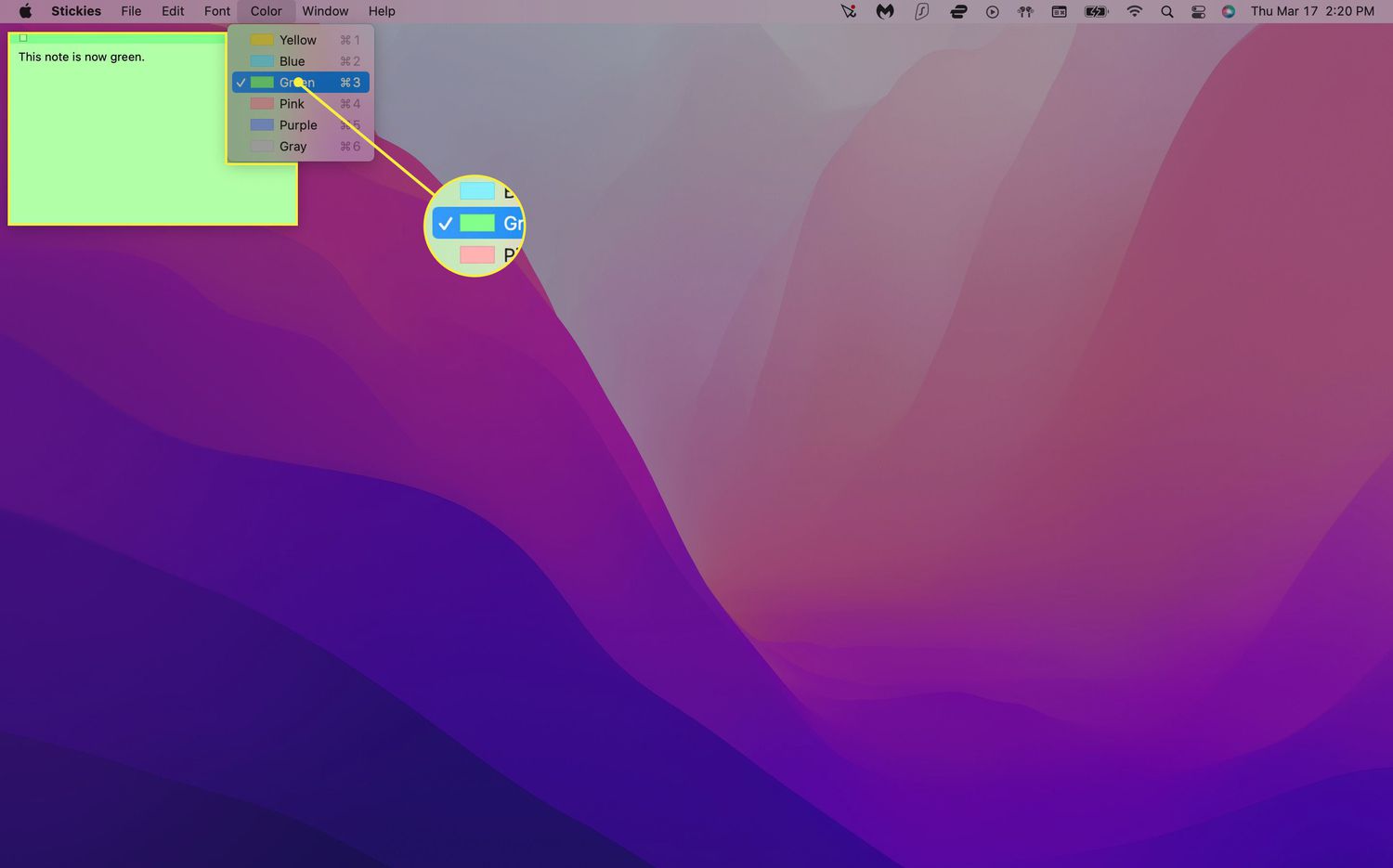Open the Apple logo menu
1393x868 pixels.
tap(25, 11)
